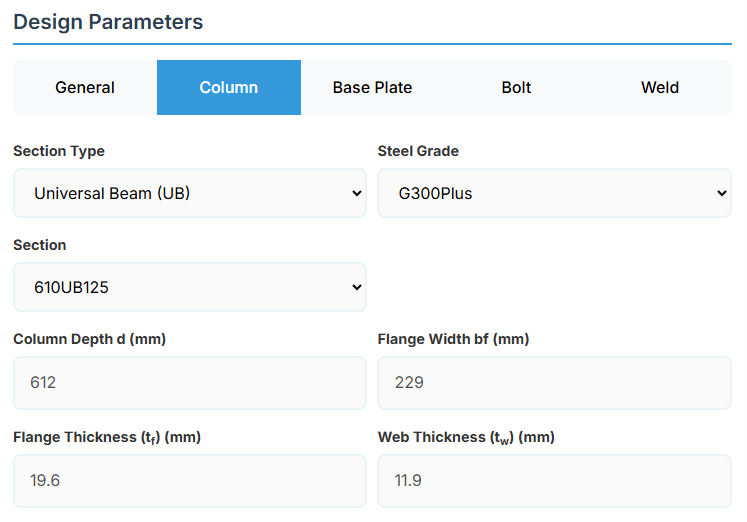This screenshot has width=747, height=522.
Task: Click the Flange Width bf (mm) label
Action: pos(453,339)
